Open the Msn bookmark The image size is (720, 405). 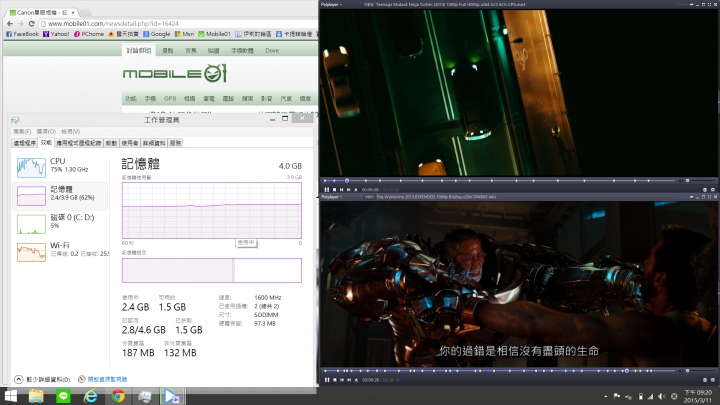tap(184, 34)
